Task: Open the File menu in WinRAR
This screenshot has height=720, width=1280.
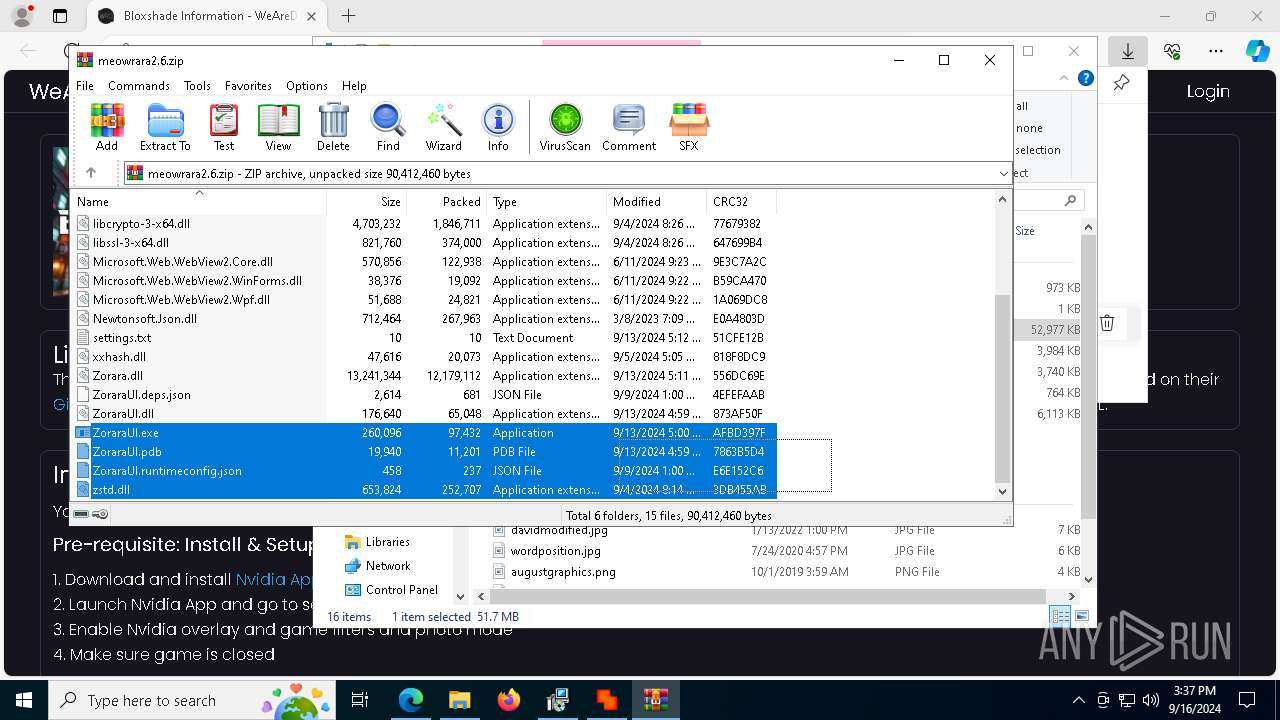Action: click(85, 86)
